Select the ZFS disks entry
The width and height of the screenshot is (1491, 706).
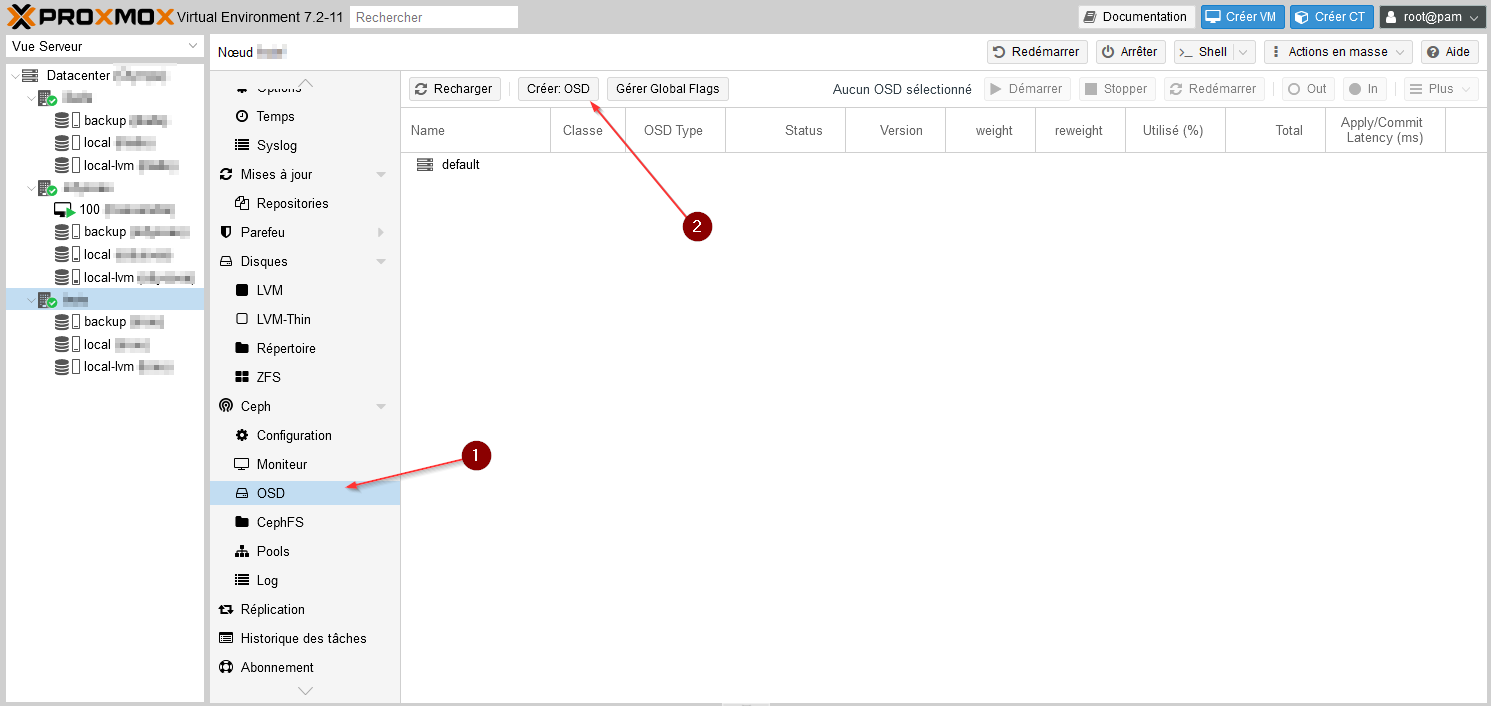[x=268, y=377]
